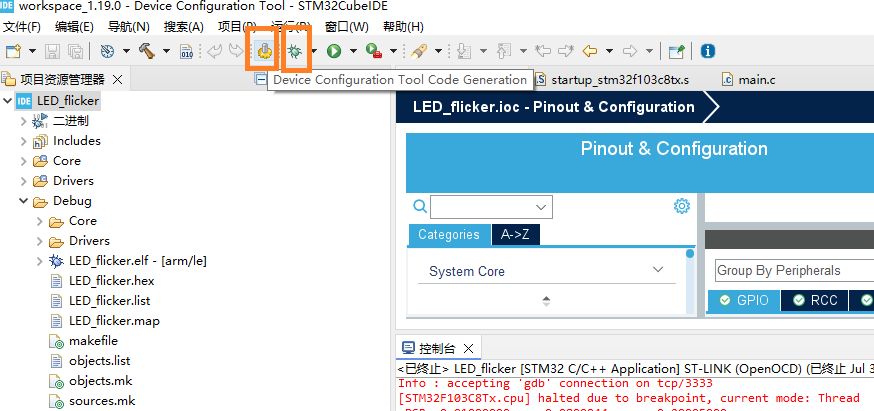Open the 窗口(W) menu

pyautogui.click(x=347, y=27)
